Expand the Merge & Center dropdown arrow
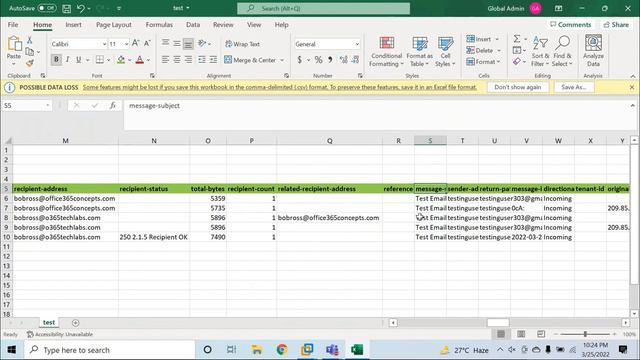The width and height of the screenshot is (640, 360). point(282,60)
